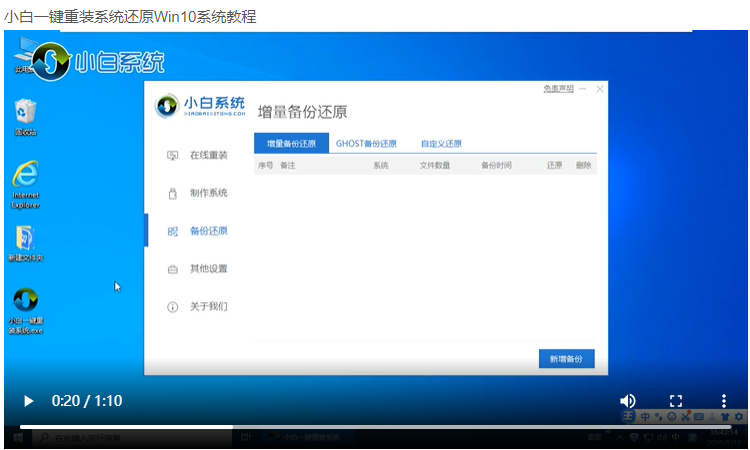Image resolution: width=750 pixels, height=450 pixels.
Task: Click the 王 IME icon in the system tray
Action: point(692,437)
